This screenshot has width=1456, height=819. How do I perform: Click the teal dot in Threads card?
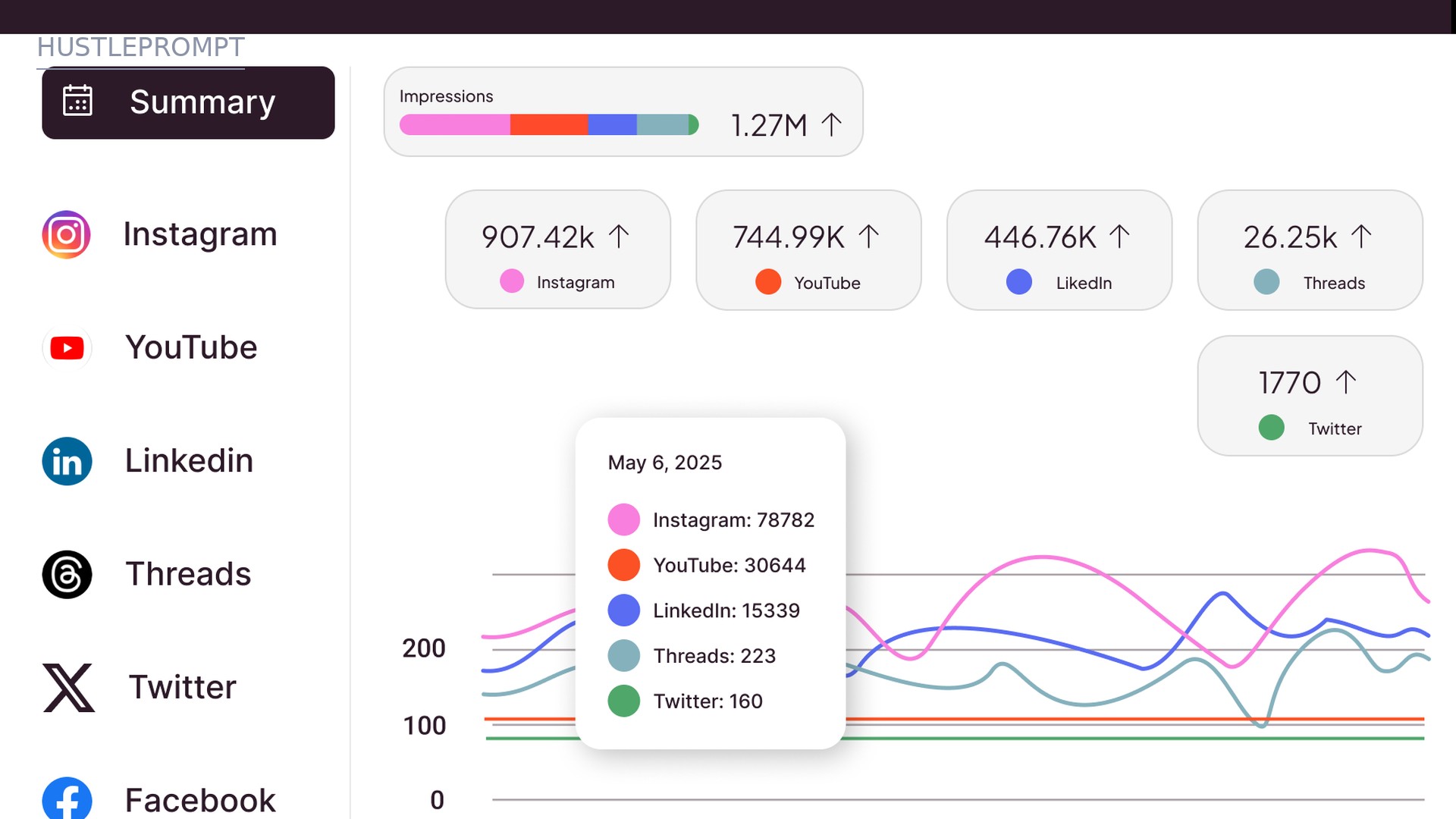tap(1266, 282)
